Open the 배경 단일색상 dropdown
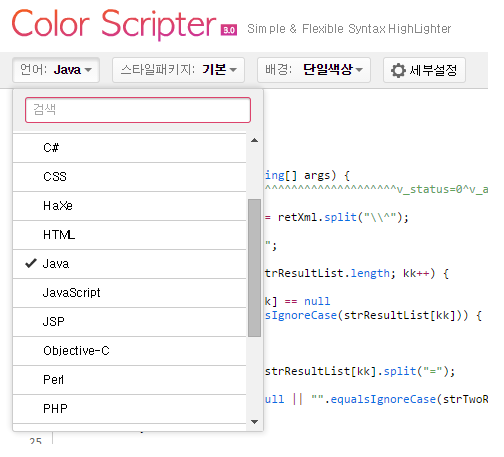The image size is (504, 457). [314, 70]
